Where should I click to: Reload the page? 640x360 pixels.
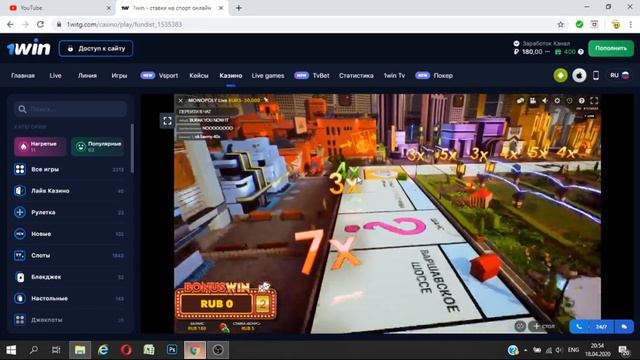pyautogui.click(x=40, y=24)
